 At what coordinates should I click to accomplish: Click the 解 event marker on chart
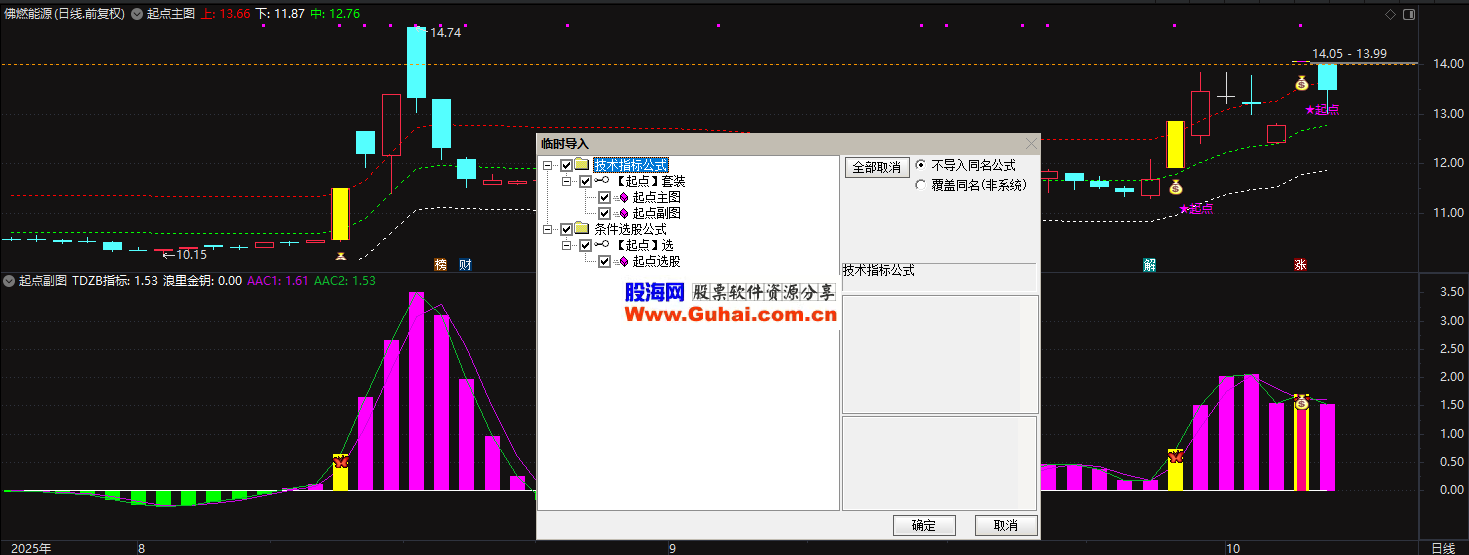click(x=1150, y=265)
